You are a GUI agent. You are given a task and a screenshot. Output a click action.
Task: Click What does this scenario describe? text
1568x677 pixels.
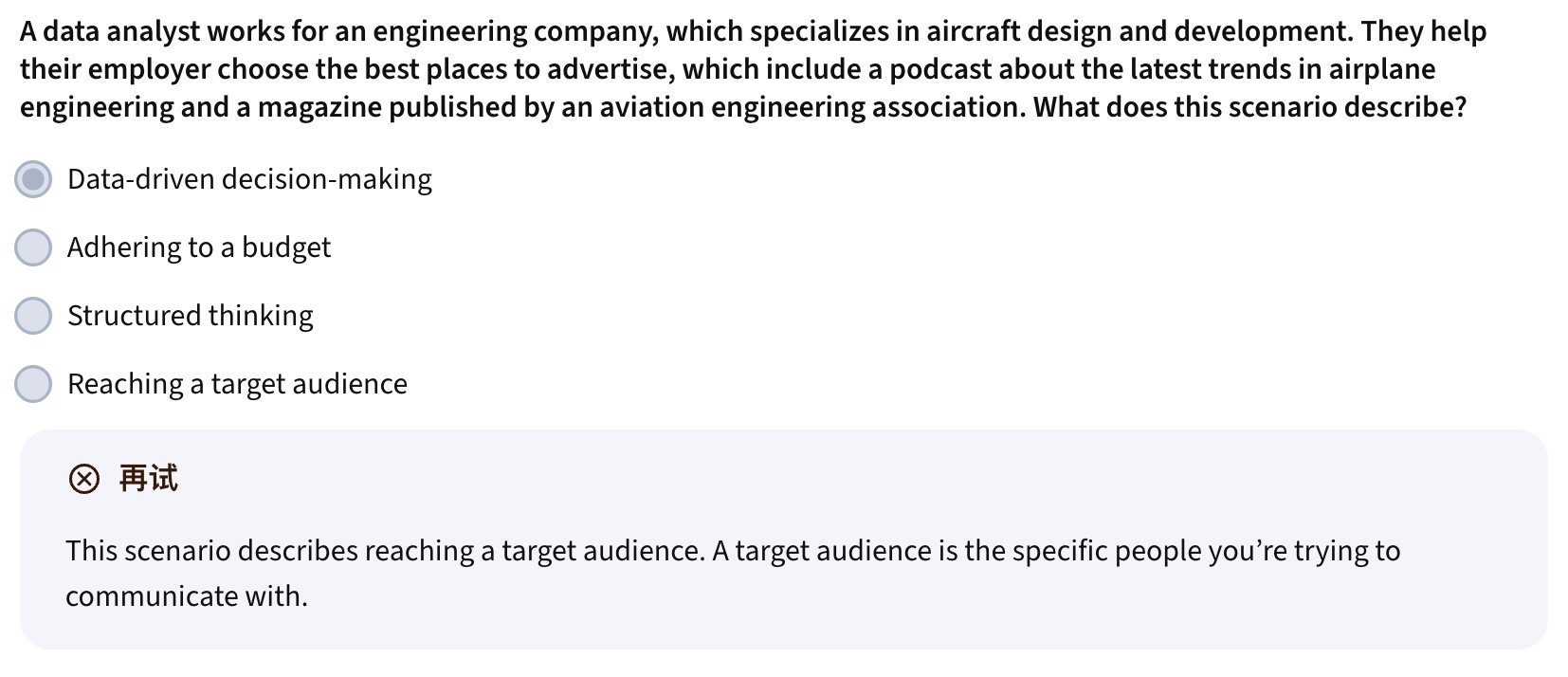(x=1249, y=107)
